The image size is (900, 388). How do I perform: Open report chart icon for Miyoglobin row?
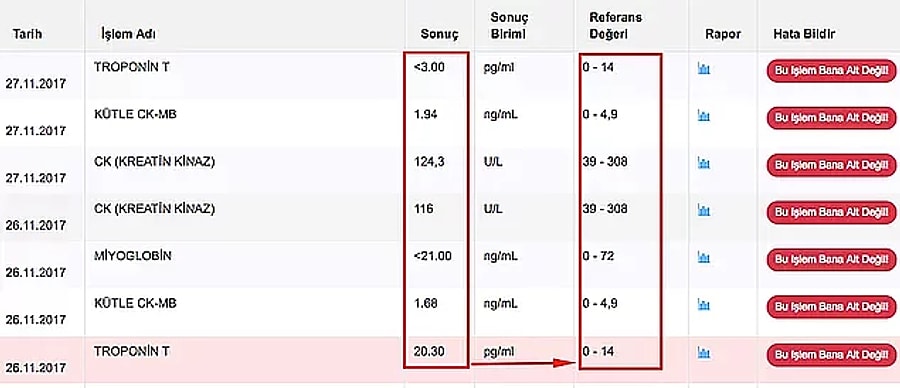point(703,258)
